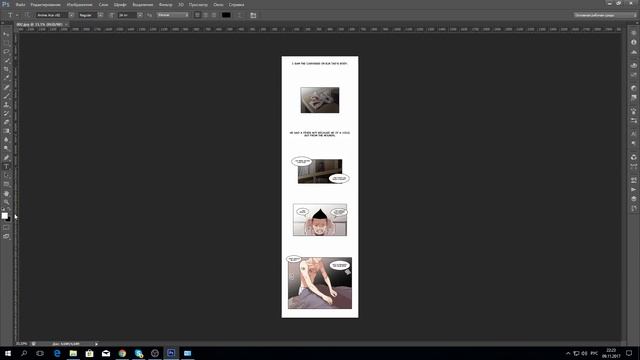Toggle Quick Mask mode
Image resolution: width=640 pixels, height=360 pixels.
pos(6,228)
